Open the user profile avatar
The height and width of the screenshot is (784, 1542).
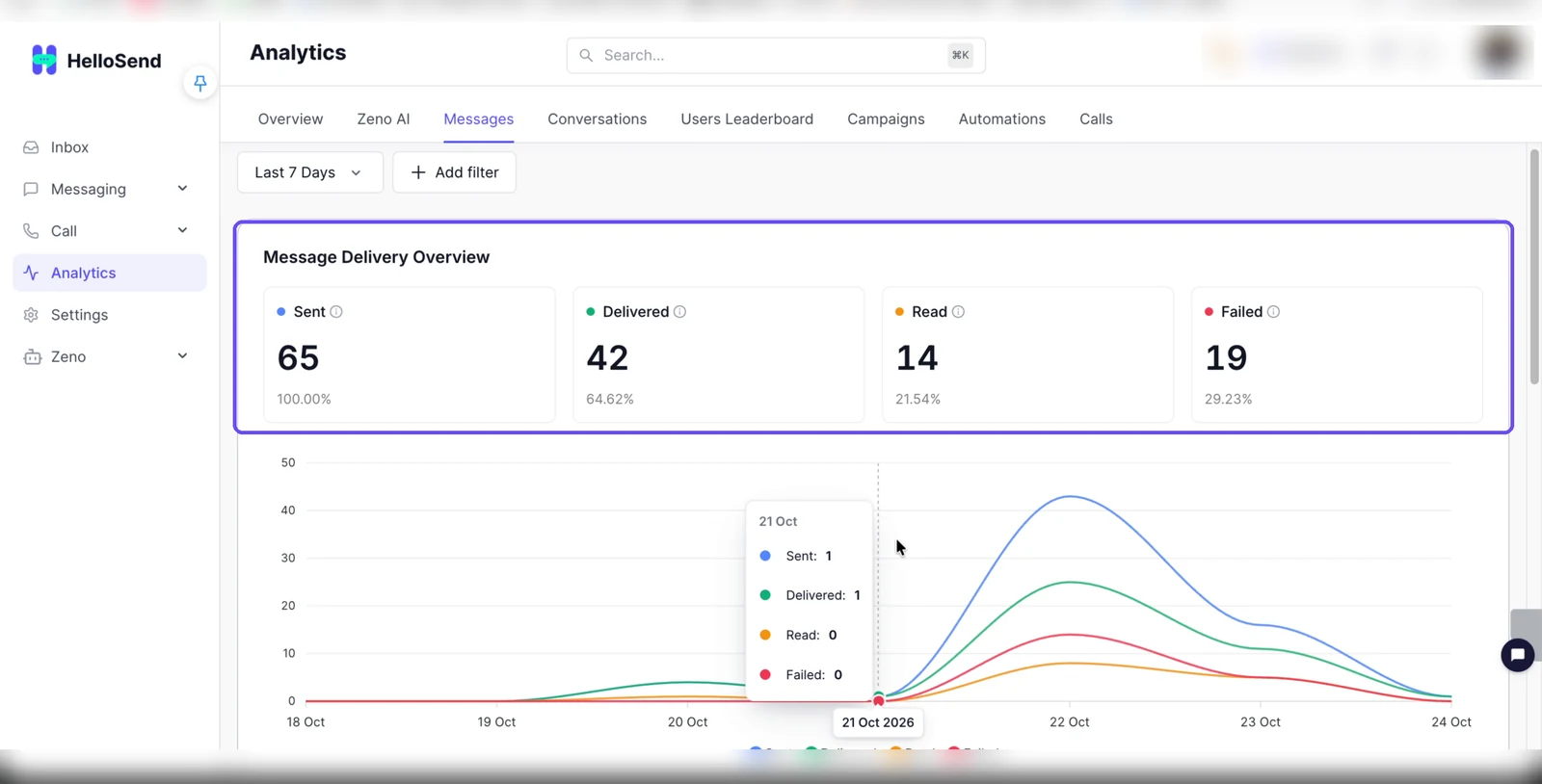(1500, 52)
